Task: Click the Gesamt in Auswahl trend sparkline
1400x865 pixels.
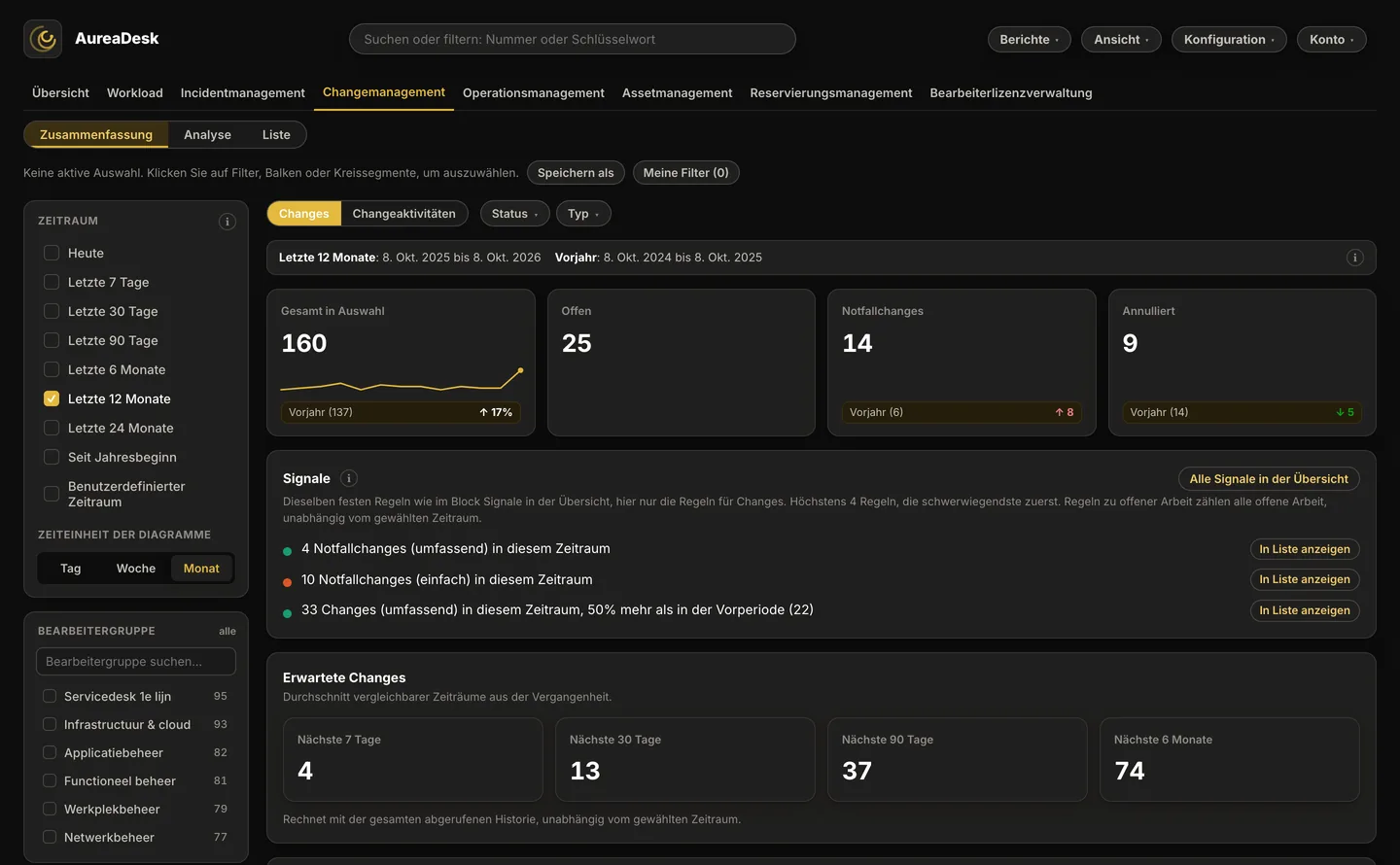Action: click(402, 380)
